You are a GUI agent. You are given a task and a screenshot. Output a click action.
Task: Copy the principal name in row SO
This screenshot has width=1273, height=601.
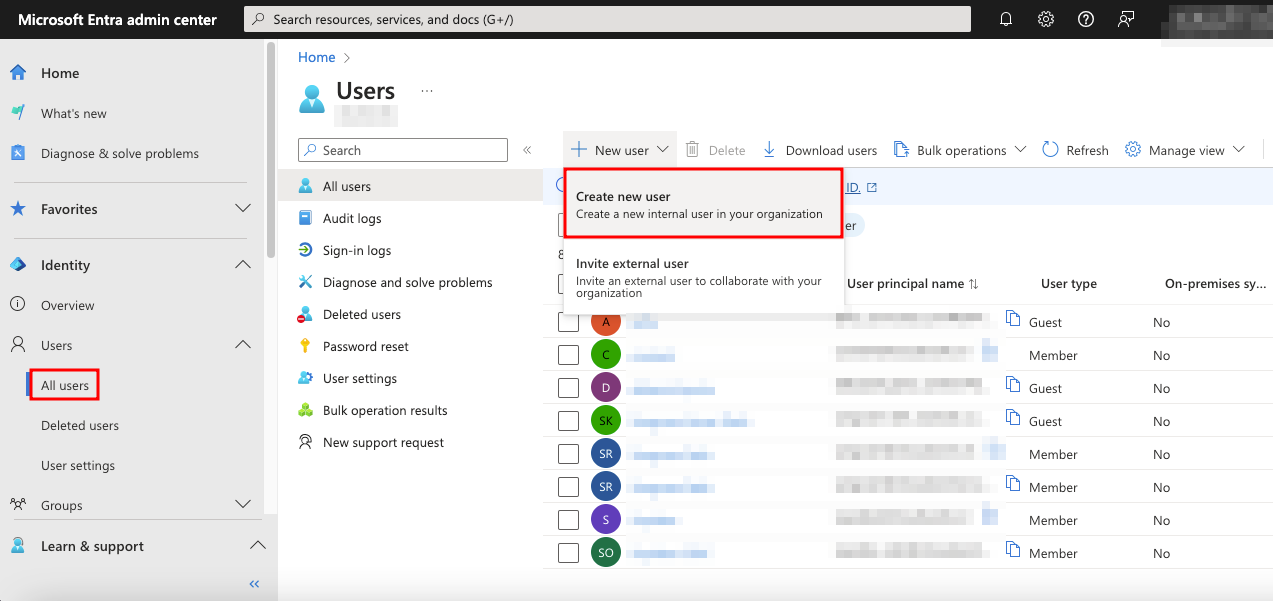click(x=1013, y=550)
